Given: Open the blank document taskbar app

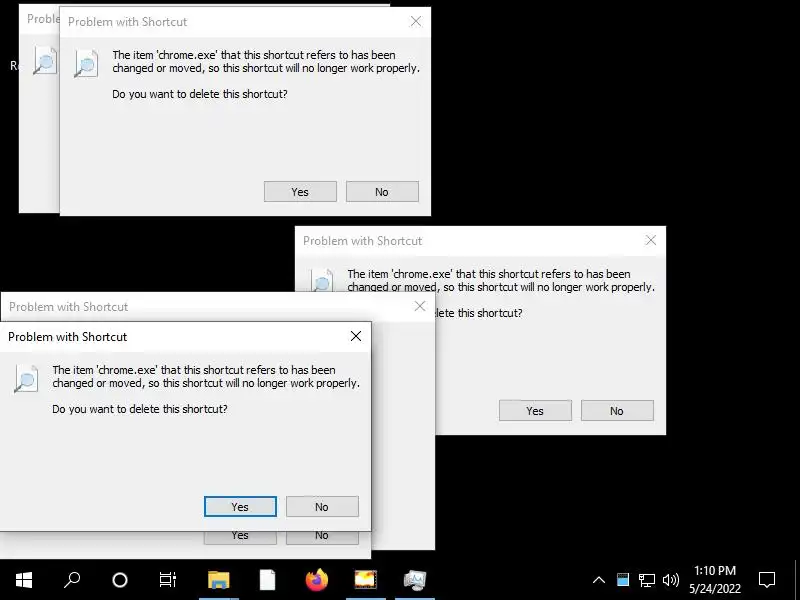Looking at the screenshot, I should click(x=267, y=580).
